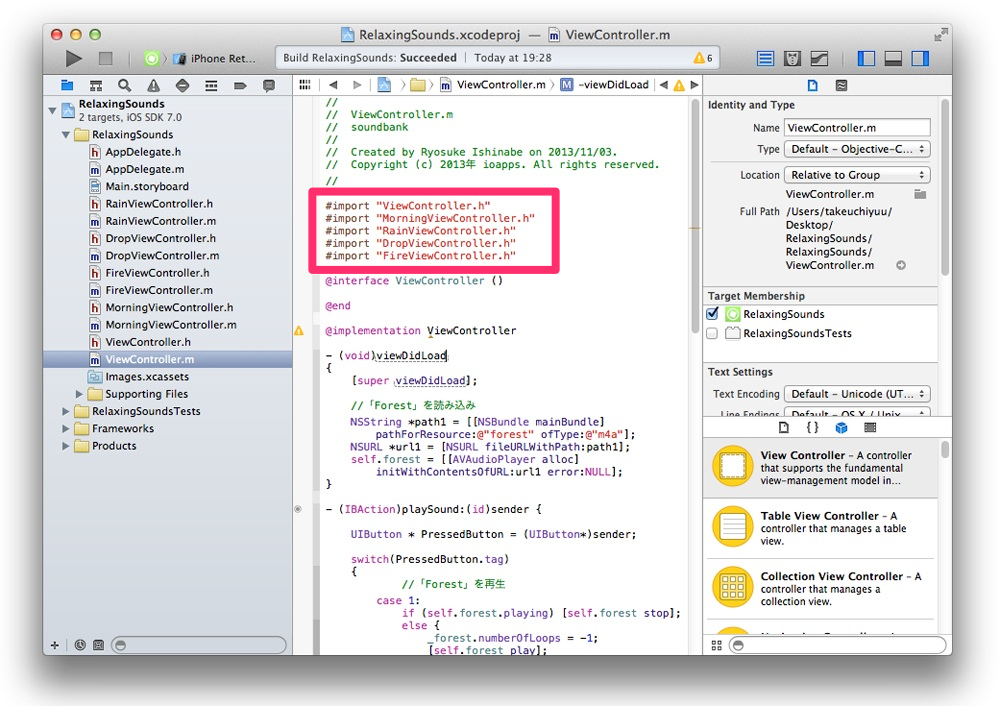Open the Issue navigator warning icon
The height and width of the screenshot is (706, 1000).
[x=153, y=86]
